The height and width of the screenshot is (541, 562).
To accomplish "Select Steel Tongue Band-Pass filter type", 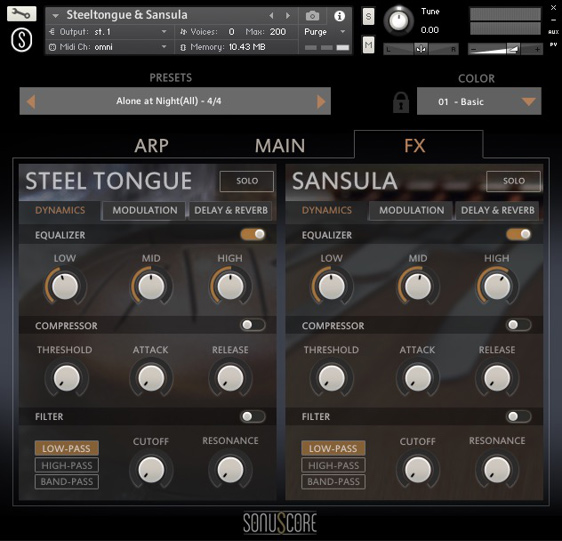I will pos(67,481).
